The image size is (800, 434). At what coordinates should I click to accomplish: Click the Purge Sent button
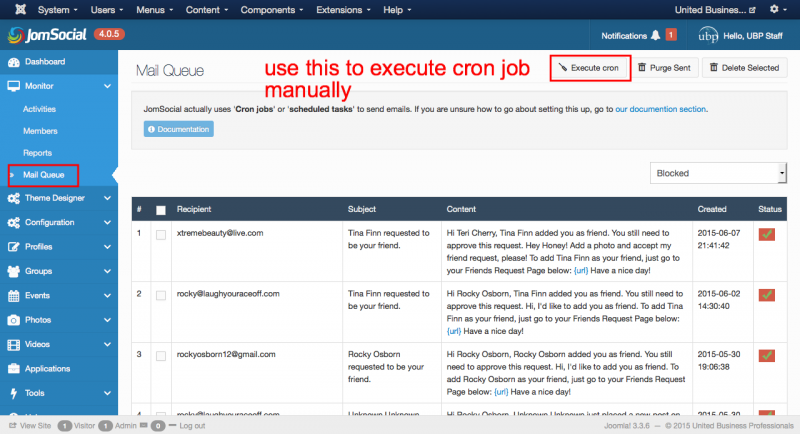(665, 68)
